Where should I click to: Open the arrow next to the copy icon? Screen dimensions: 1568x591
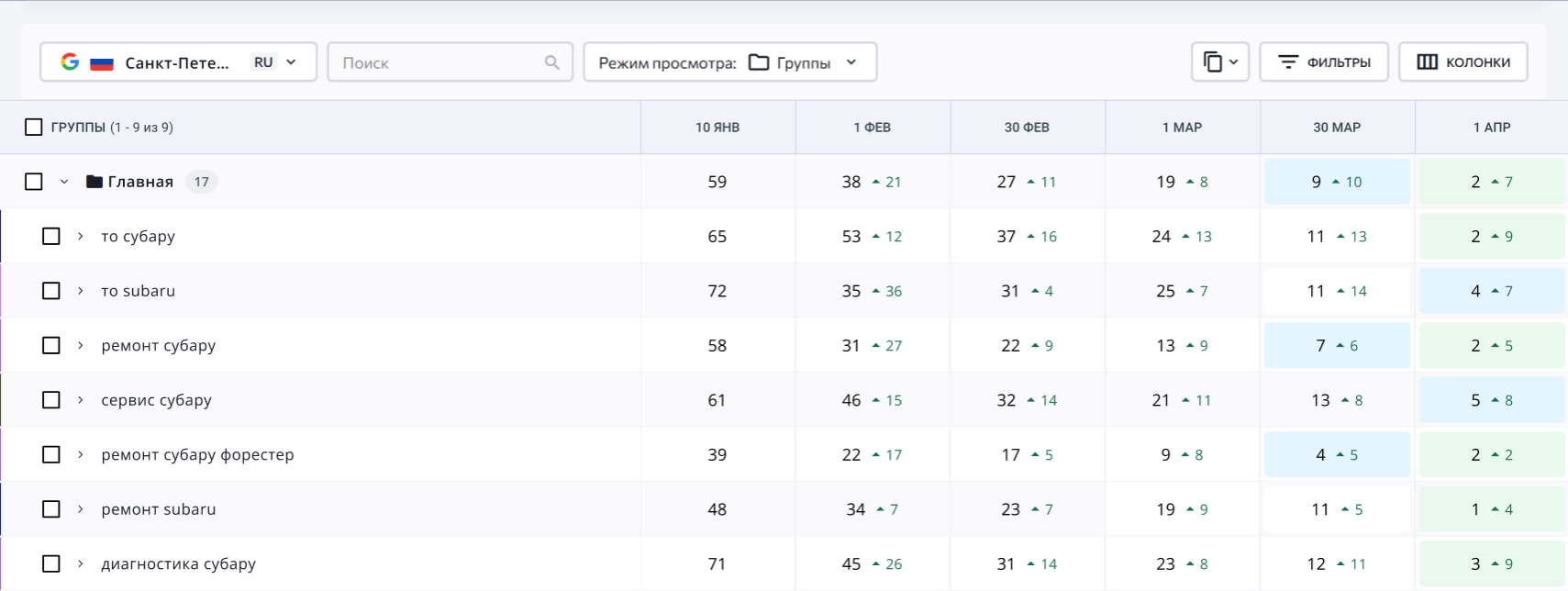click(1234, 62)
